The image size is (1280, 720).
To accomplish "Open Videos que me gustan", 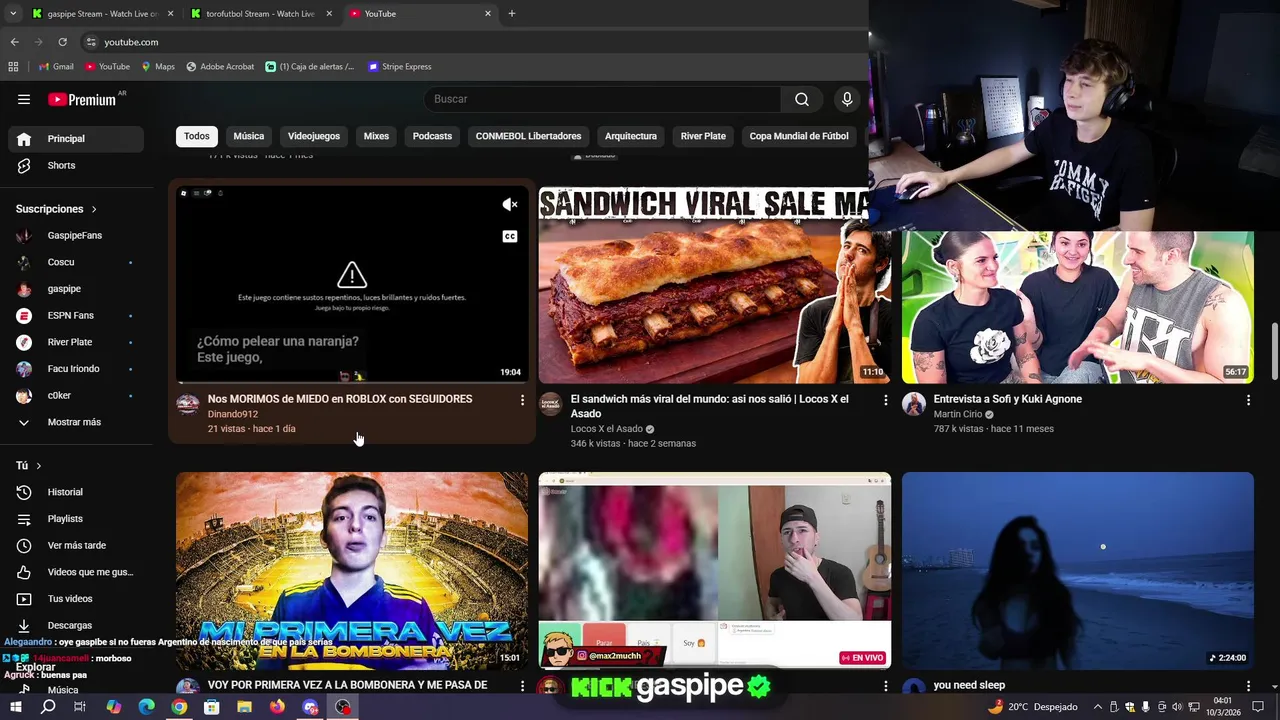I will click(x=76, y=572).
